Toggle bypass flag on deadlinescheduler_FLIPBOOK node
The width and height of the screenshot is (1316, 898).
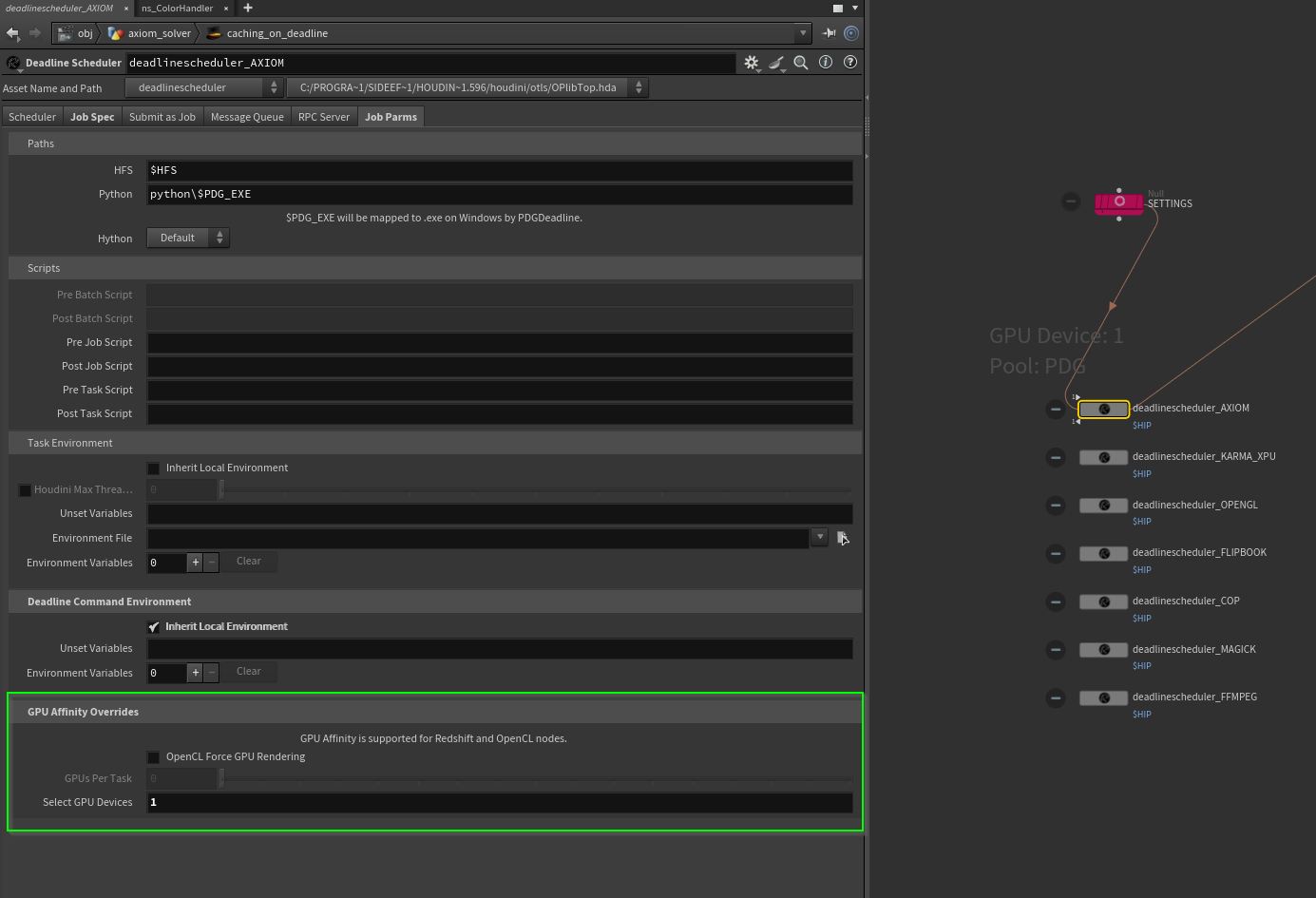[x=1056, y=554]
